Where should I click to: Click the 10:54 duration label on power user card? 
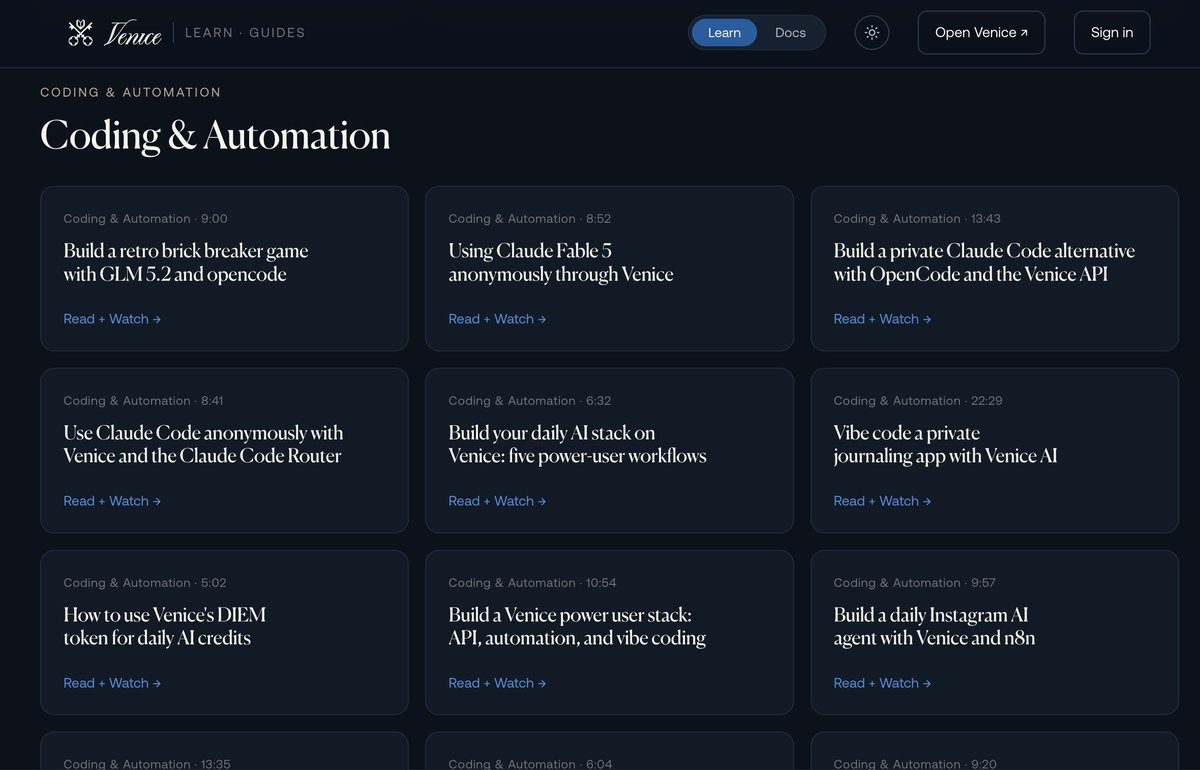tap(601, 583)
